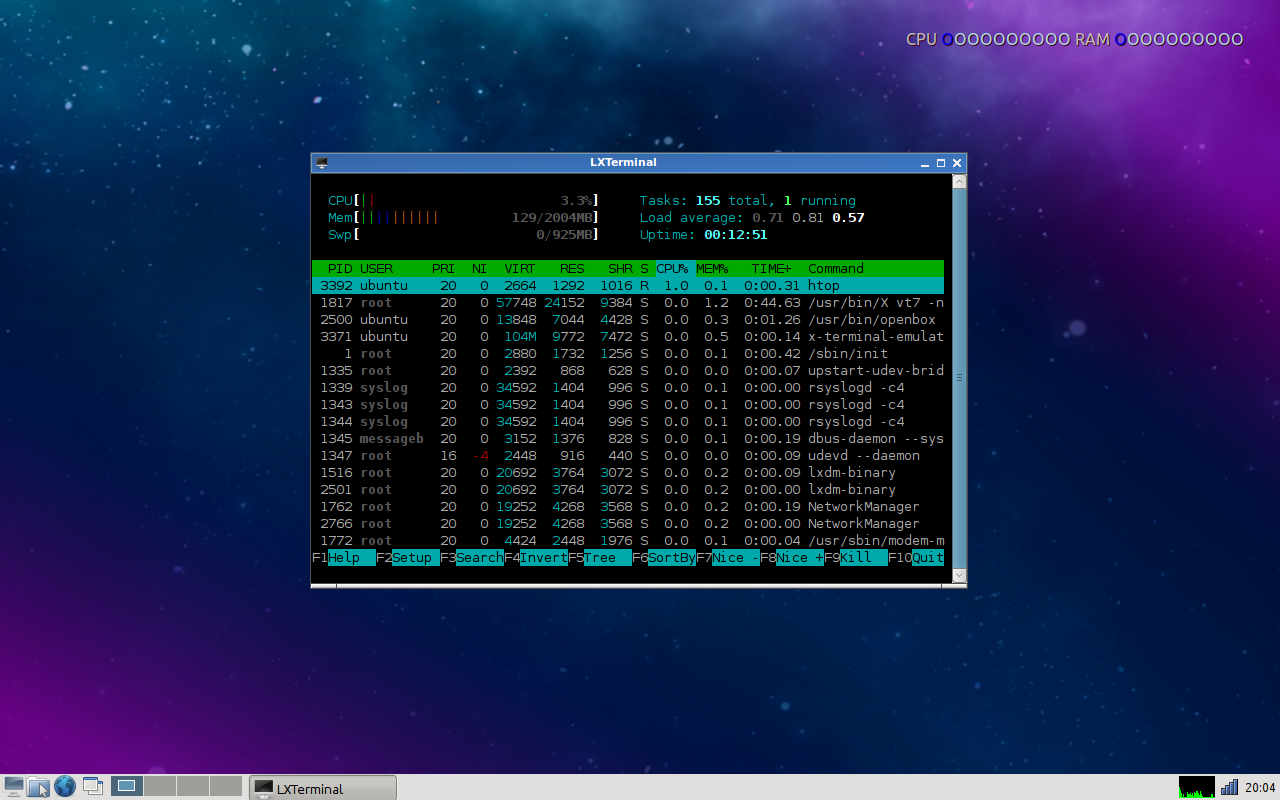The image size is (1280, 800).
Task: Click the LXTerminal title bar window icon
Action: pos(322,163)
